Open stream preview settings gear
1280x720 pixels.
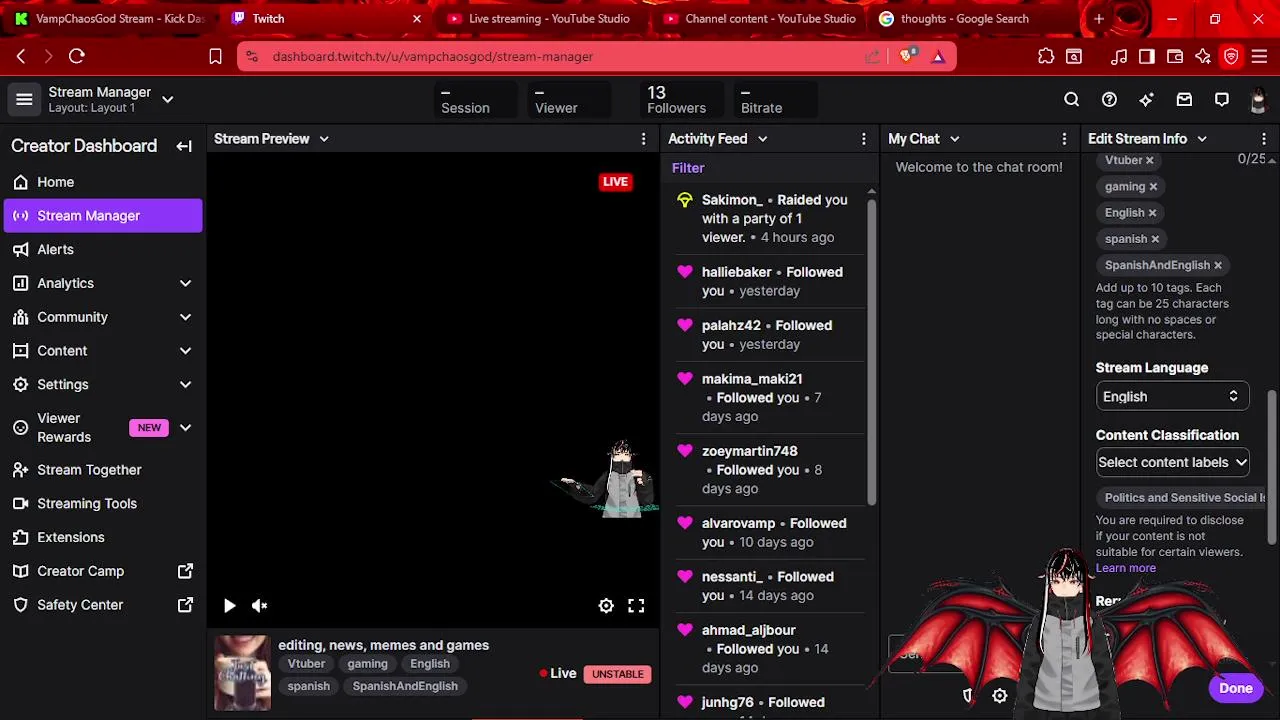[x=606, y=605]
